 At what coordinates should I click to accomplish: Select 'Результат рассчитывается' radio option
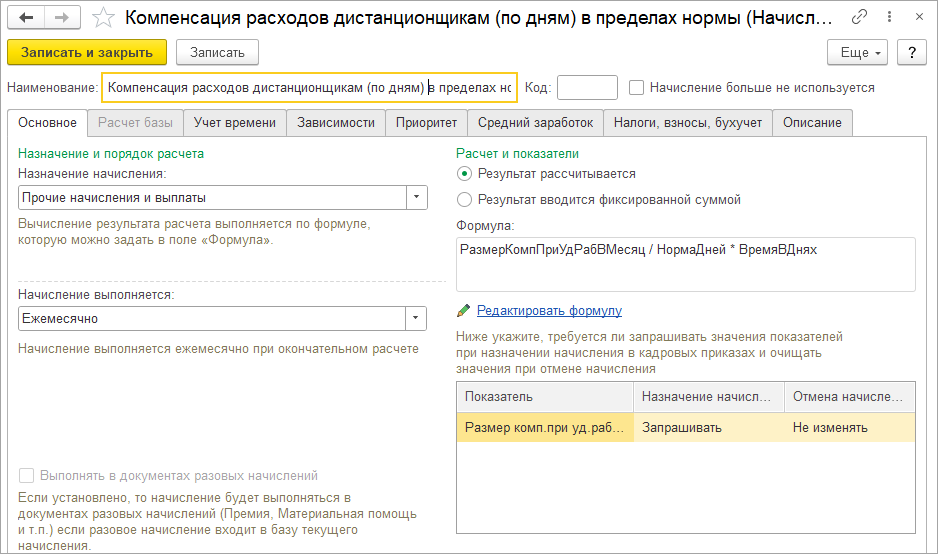464,174
